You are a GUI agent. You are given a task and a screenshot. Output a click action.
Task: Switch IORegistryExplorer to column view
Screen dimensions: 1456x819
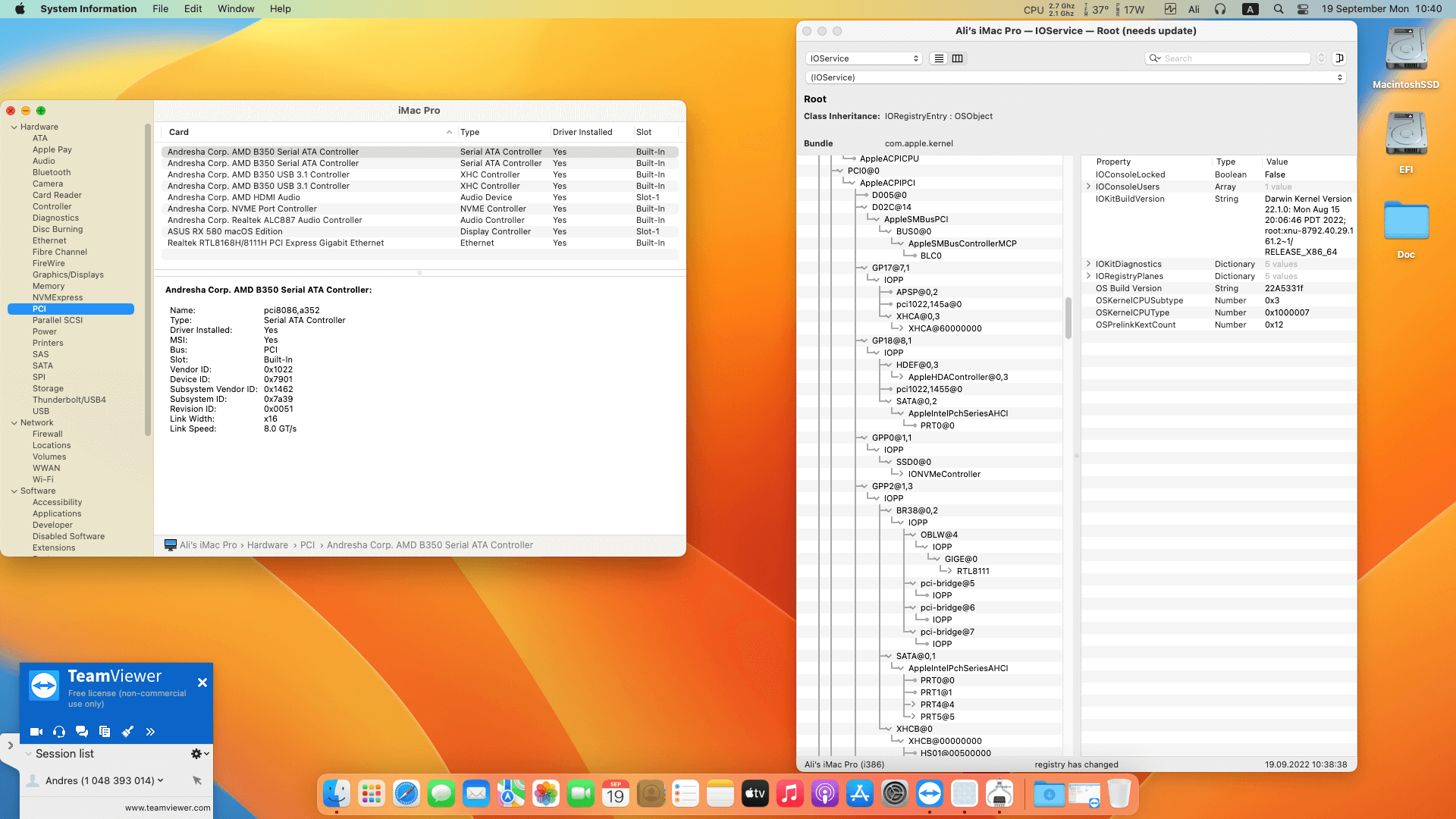(958, 58)
